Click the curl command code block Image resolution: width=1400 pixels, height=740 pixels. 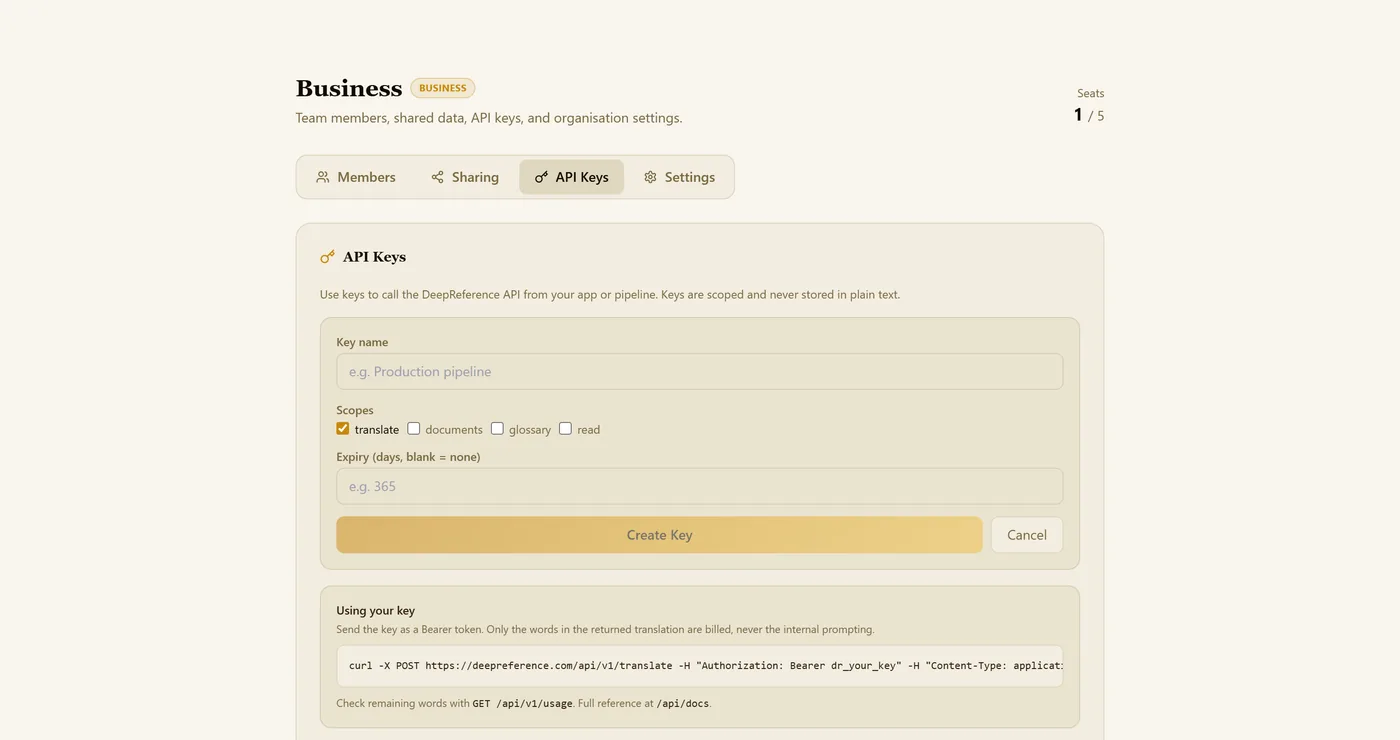700,665
